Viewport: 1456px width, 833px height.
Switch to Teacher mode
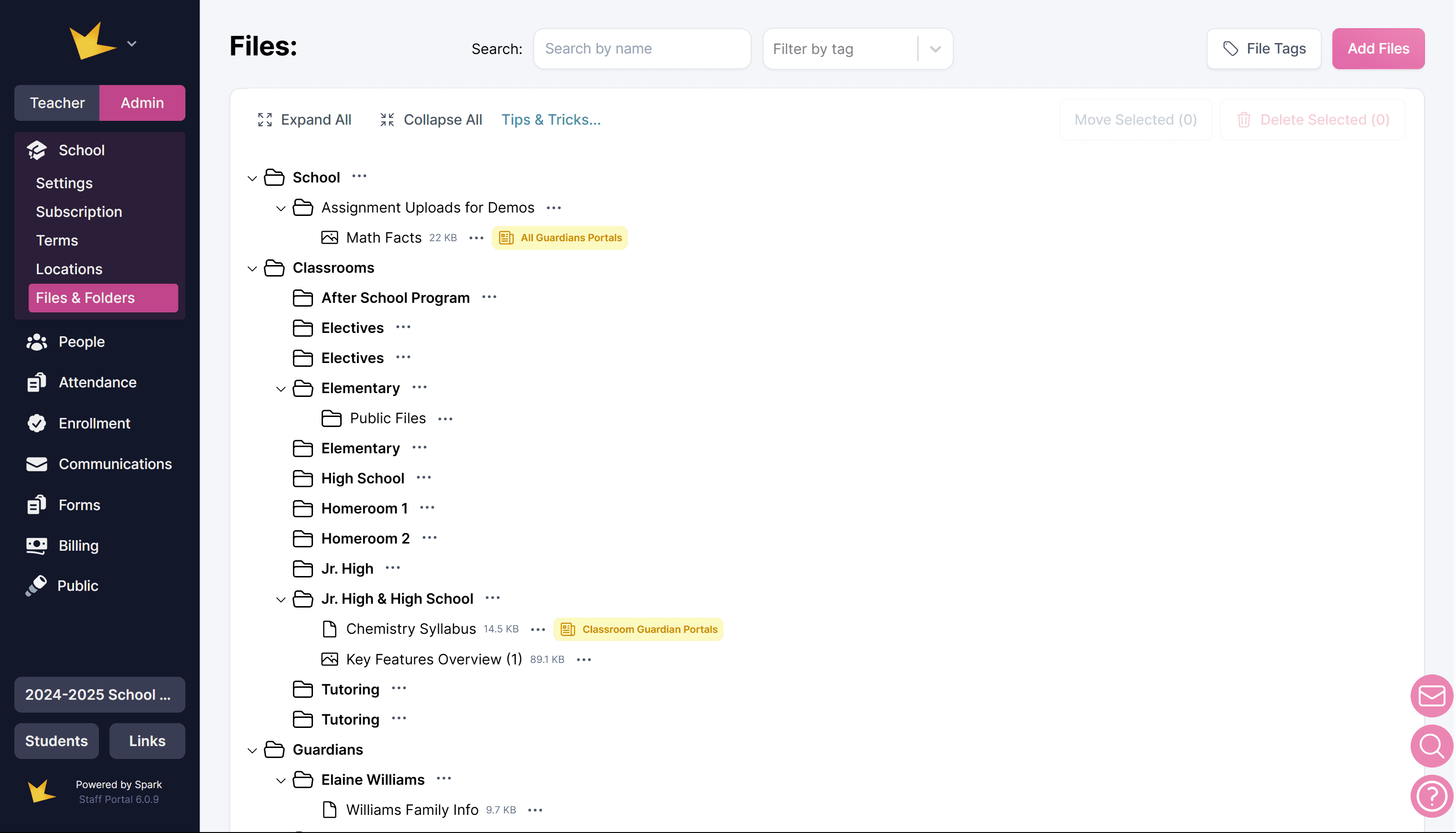click(57, 103)
